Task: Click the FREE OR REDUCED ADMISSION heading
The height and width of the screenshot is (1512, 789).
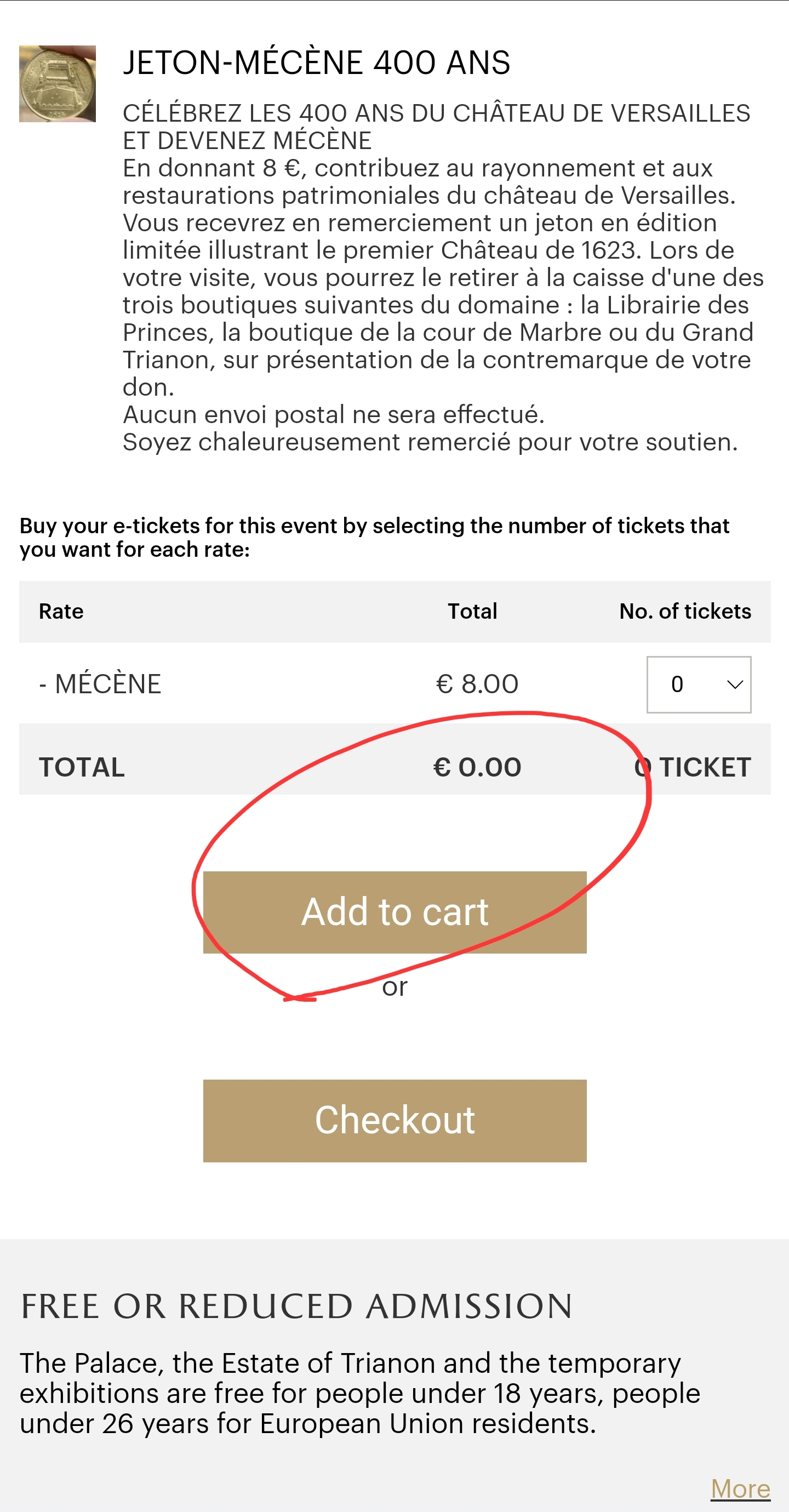Action: [296, 1306]
